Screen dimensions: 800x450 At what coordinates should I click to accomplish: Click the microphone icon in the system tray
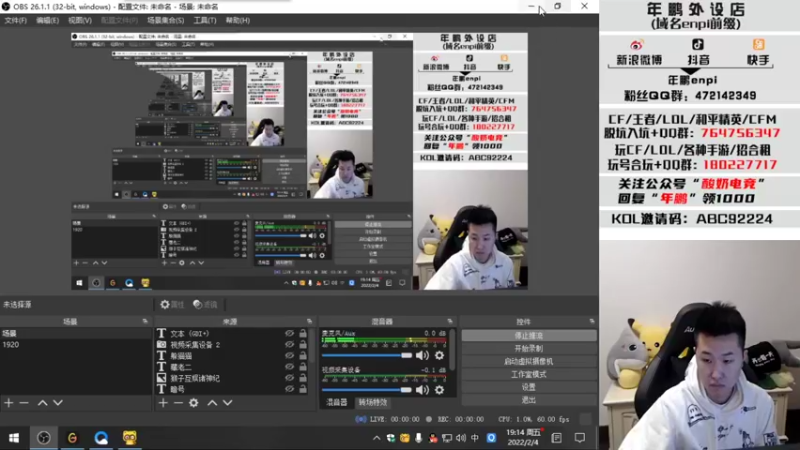click(418, 438)
